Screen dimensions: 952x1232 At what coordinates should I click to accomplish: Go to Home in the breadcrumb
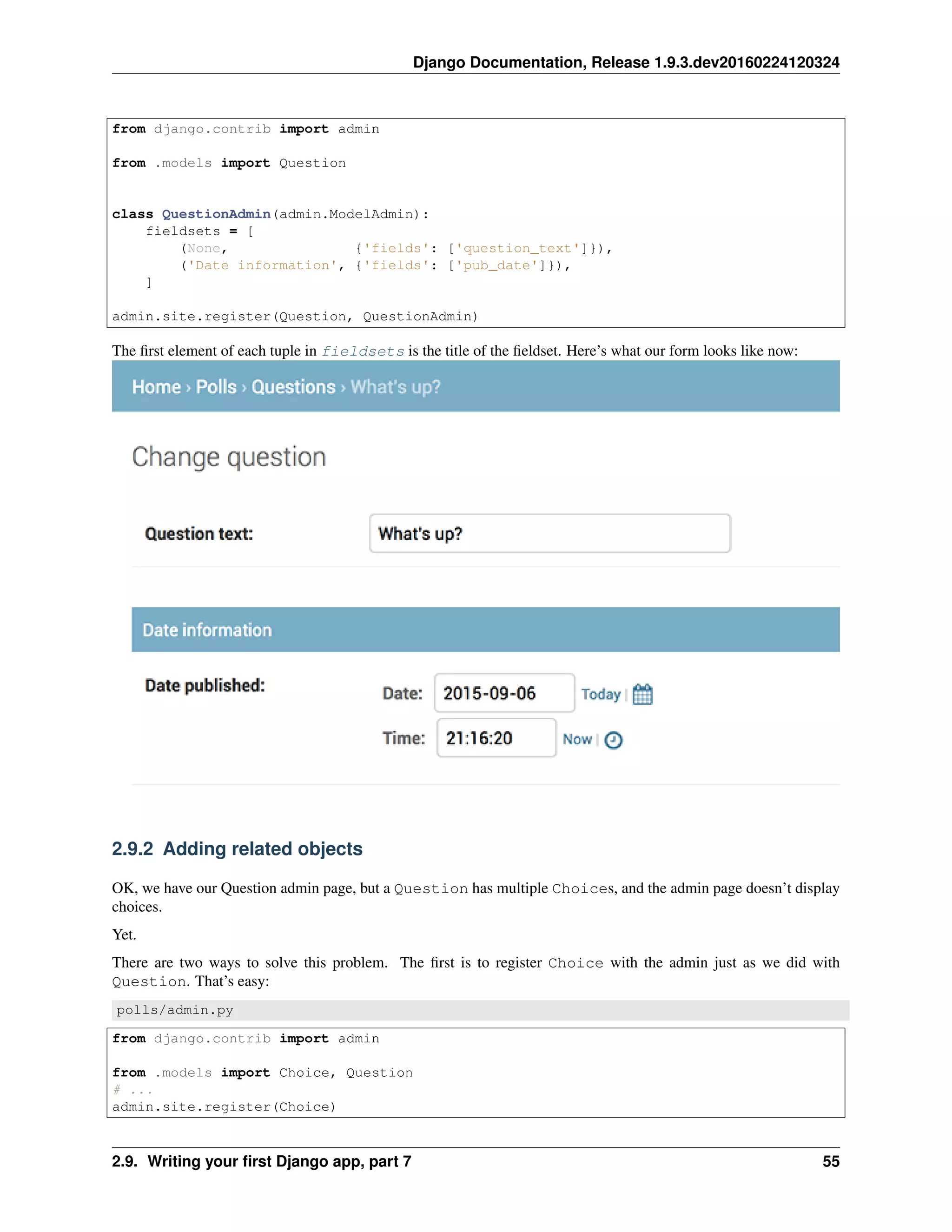156,387
